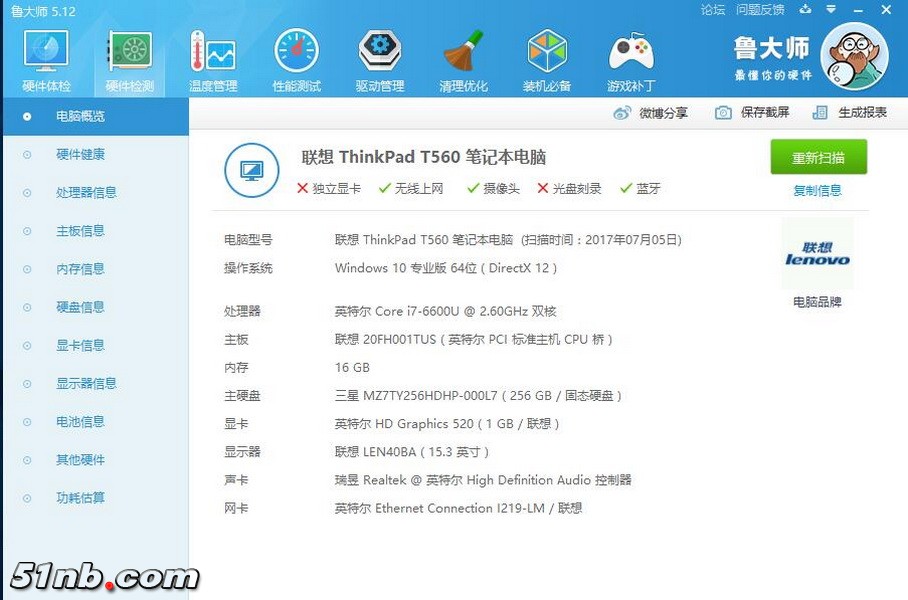Screen dimensions: 908x600
Task: Open the 装机必备 essential software panel
Action: point(547,57)
